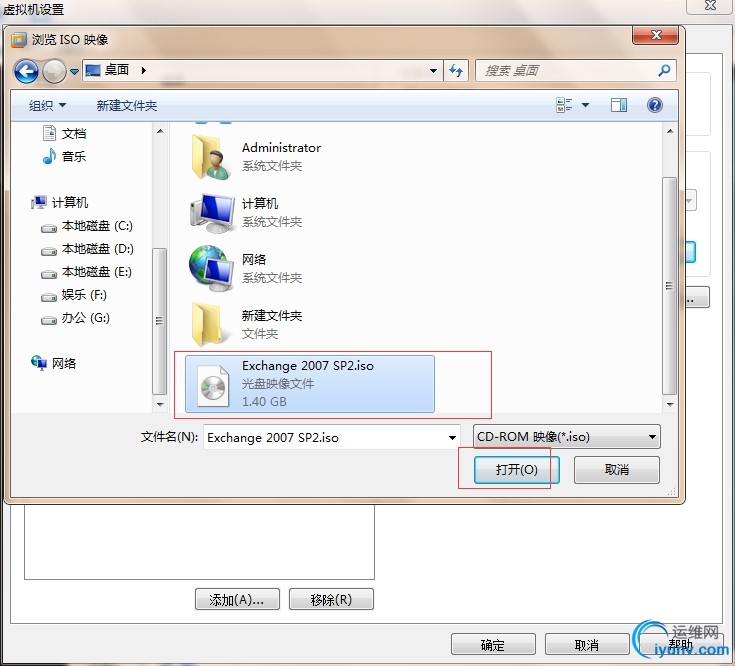Image resolution: width=735 pixels, height=666 pixels.
Task: Select the Administrator system folder name
Action: click(281, 148)
